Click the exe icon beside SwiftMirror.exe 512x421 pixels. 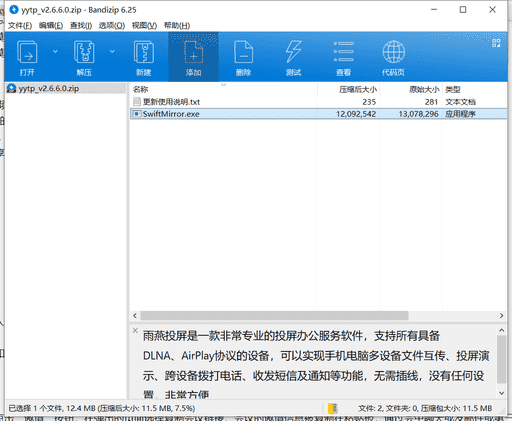pyautogui.click(x=137, y=114)
